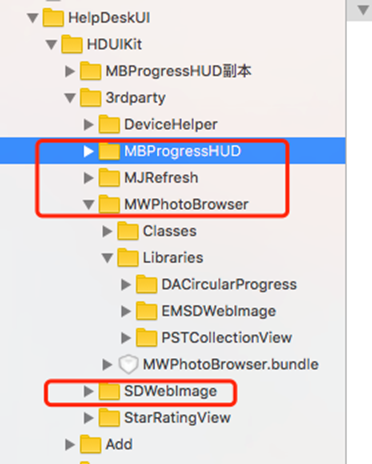This screenshot has width=372, height=464.
Task: Select the DeviceHelper folder row
Action: tap(173, 124)
